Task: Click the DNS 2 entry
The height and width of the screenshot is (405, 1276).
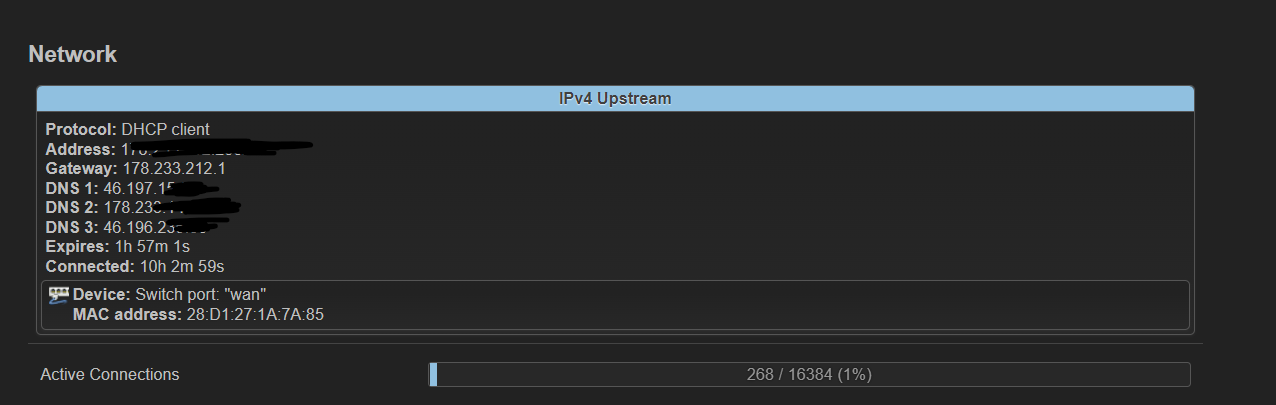Action: click(143, 208)
